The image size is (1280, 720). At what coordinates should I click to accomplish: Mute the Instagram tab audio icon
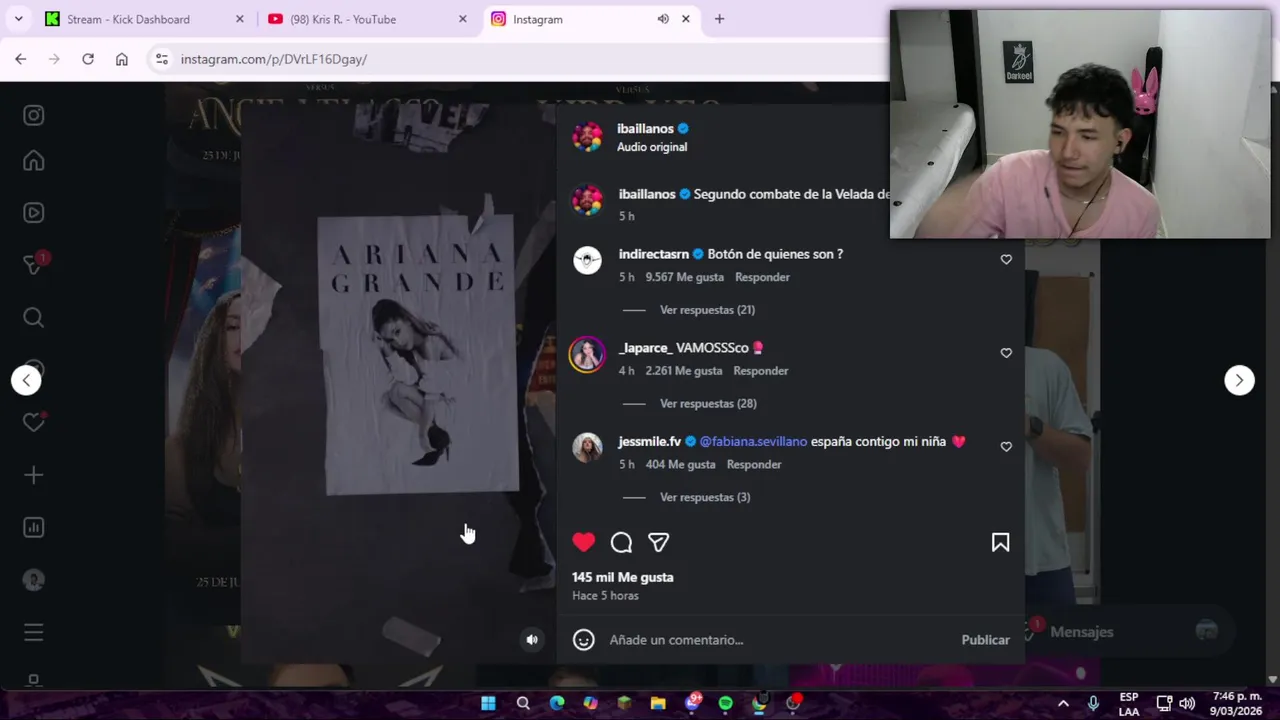click(x=663, y=19)
